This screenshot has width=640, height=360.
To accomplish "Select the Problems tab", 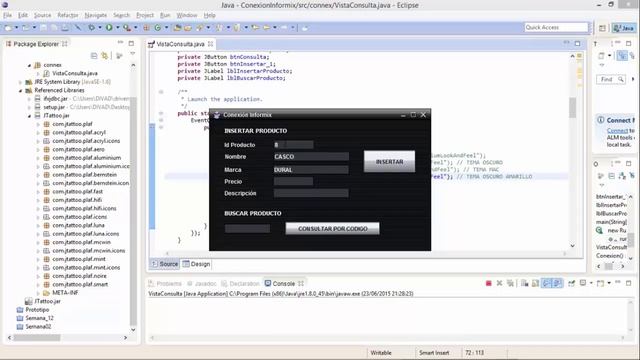I will pos(165,283).
